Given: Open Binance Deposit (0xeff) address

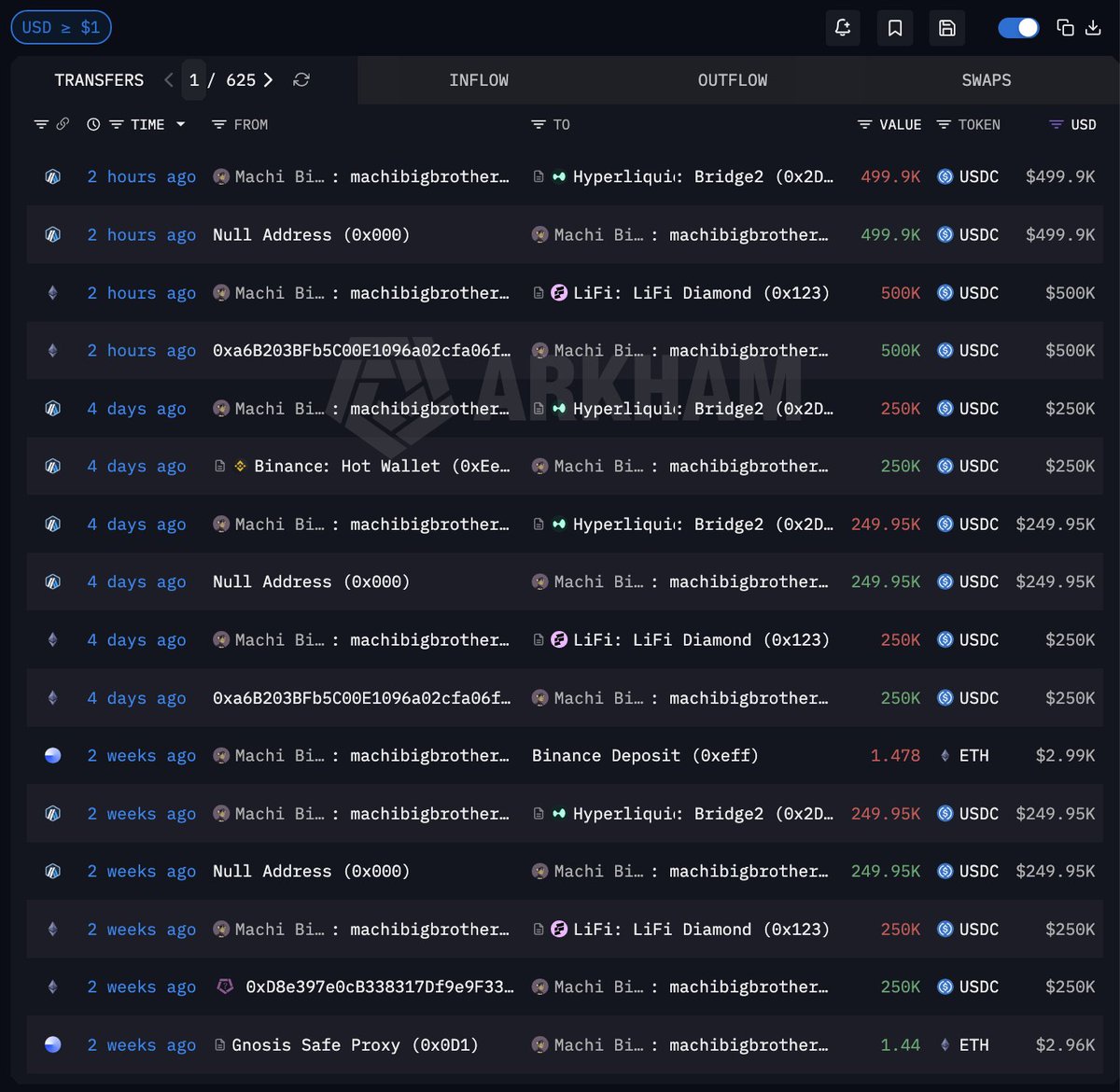Looking at the screenshot, I should pyautogui.click(x=645, y=756).
